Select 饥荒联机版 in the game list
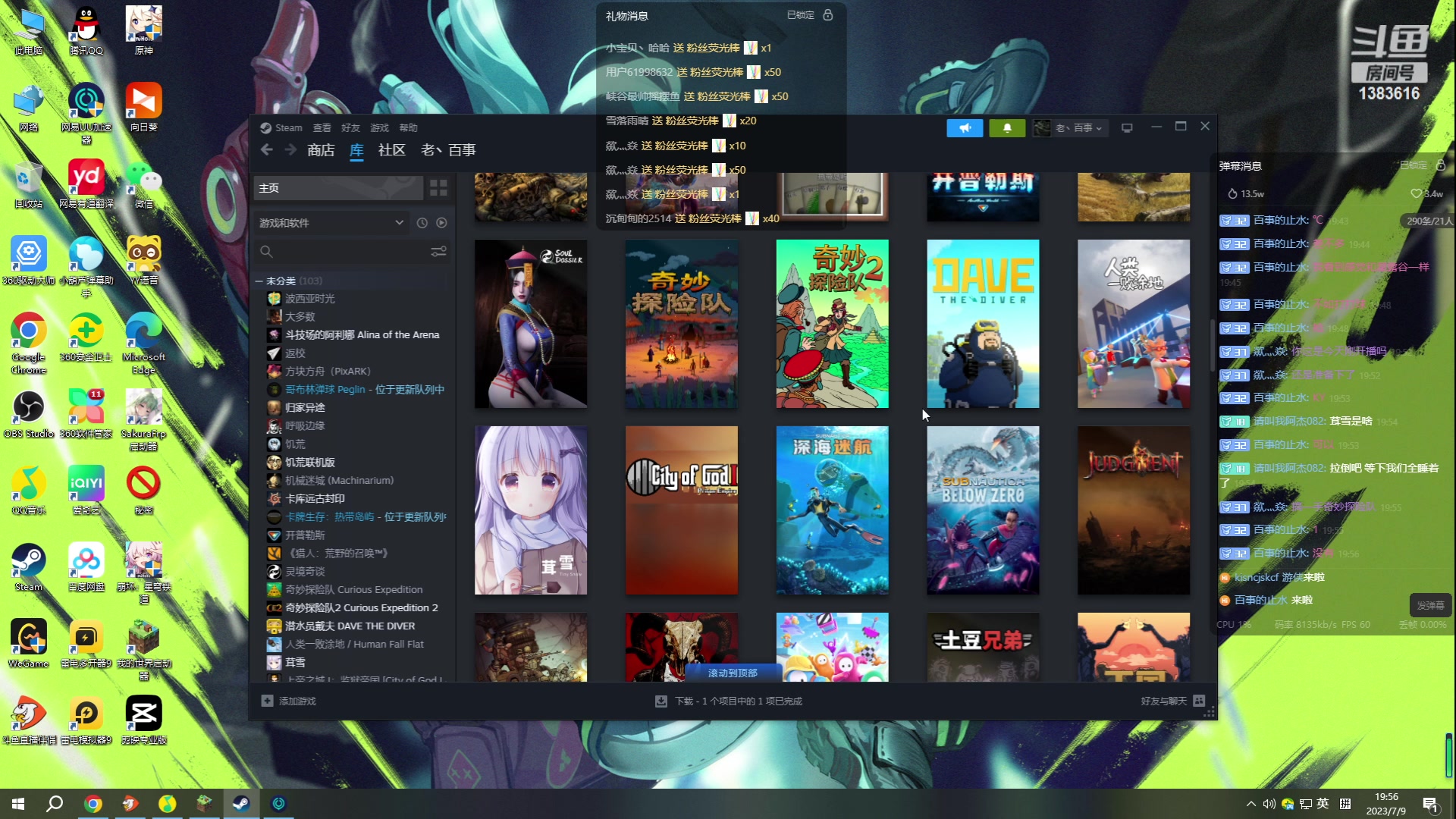 [310, 463]
